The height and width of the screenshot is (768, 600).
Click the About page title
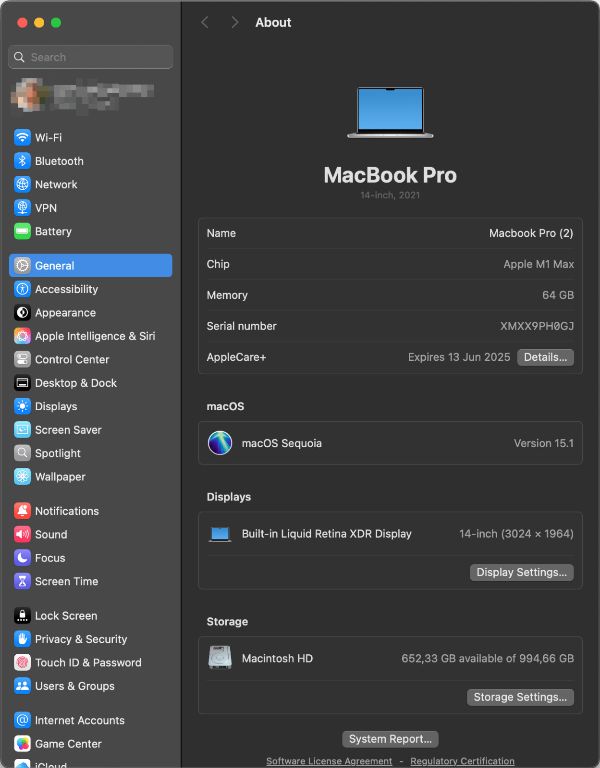273,23
